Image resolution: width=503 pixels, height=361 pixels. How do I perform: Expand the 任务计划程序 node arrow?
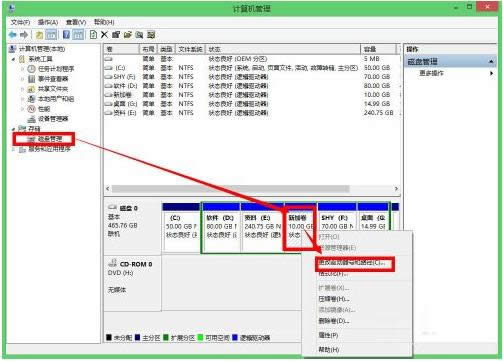[23, 69]
